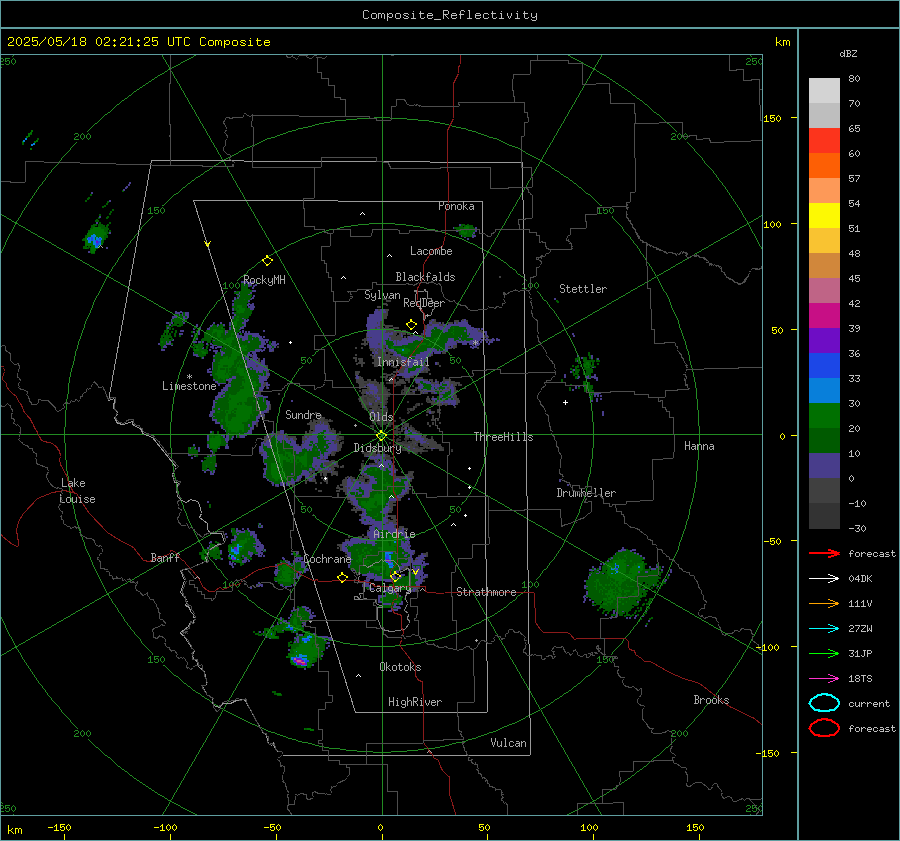This screenshot has width=900, height=841.
Task: Click the ThreeHills city label
Action: tap(503, 437)
